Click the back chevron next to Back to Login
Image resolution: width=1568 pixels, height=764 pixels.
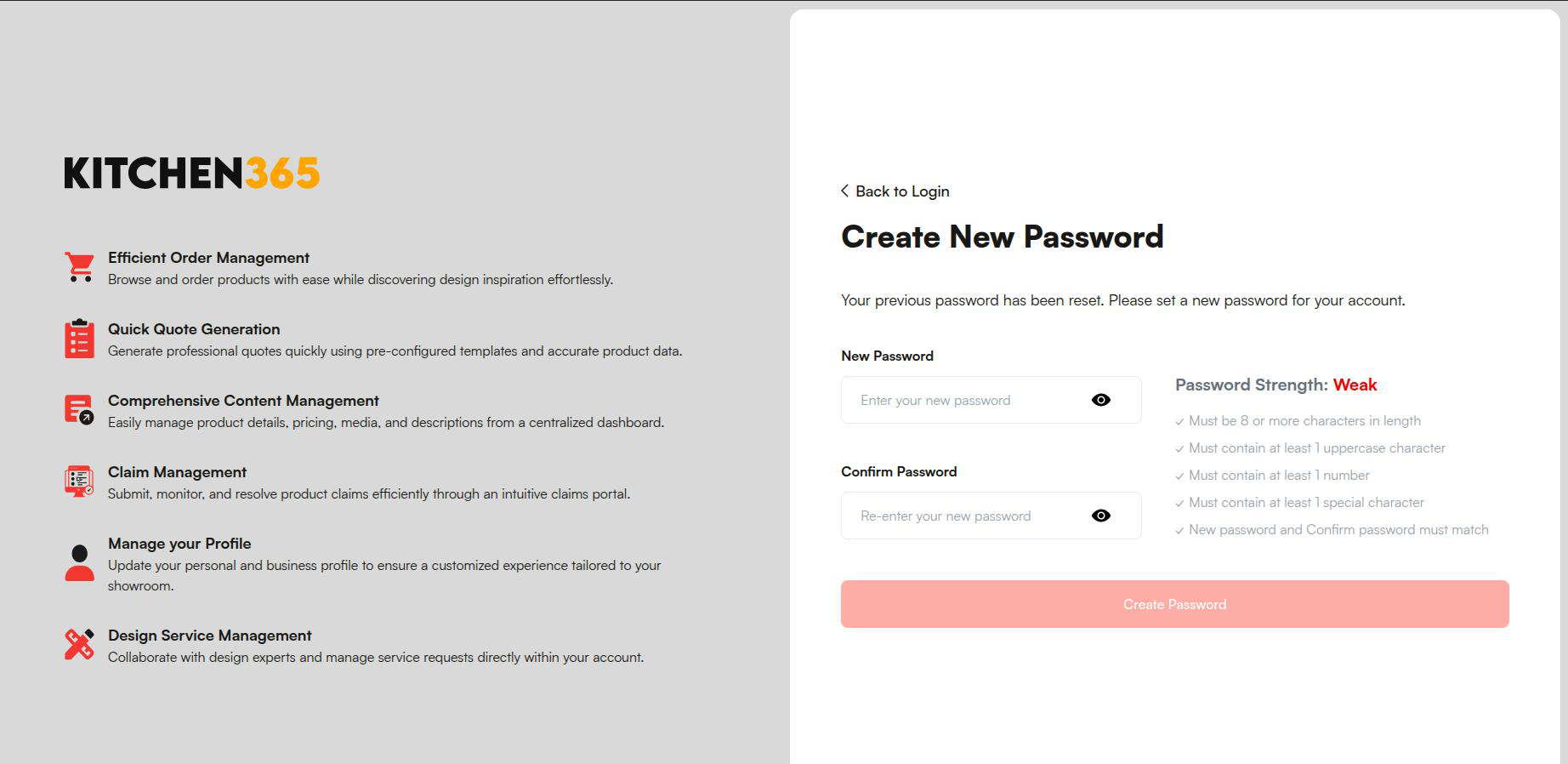coord(843,191)
